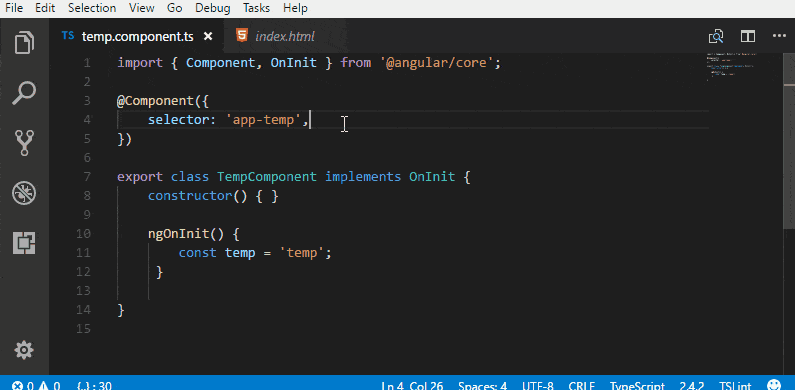This screenshot has height=390, width=795.
Task: Select language mode TypeScript
Action: [637, 386]
